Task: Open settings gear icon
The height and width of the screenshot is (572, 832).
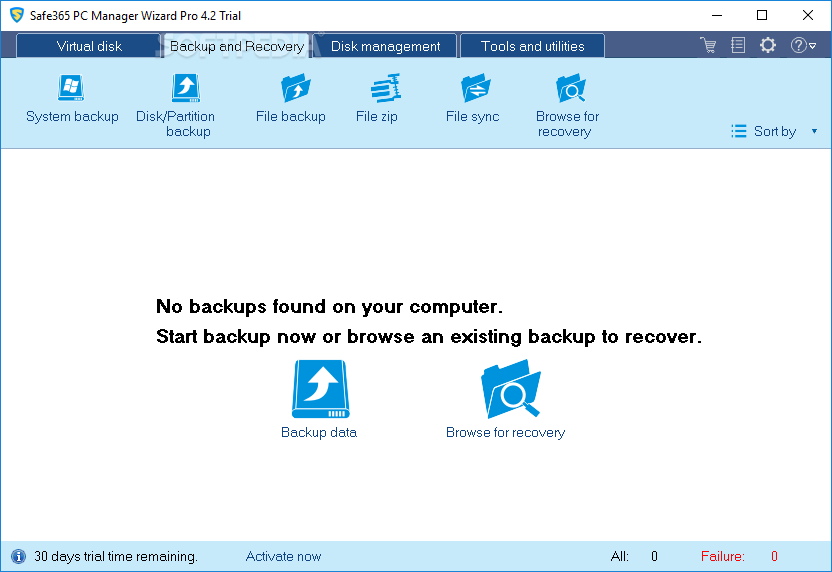Action: click(768, 45)
